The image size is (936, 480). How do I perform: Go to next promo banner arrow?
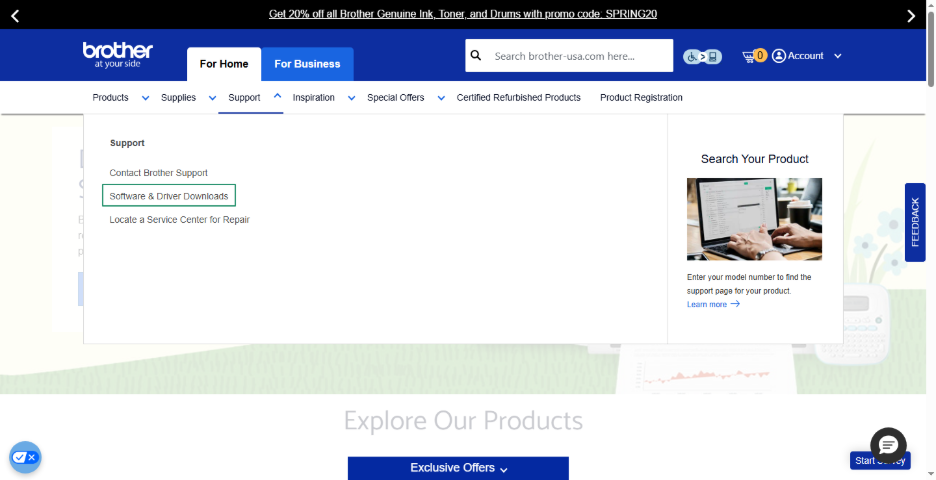click(911, 16)
